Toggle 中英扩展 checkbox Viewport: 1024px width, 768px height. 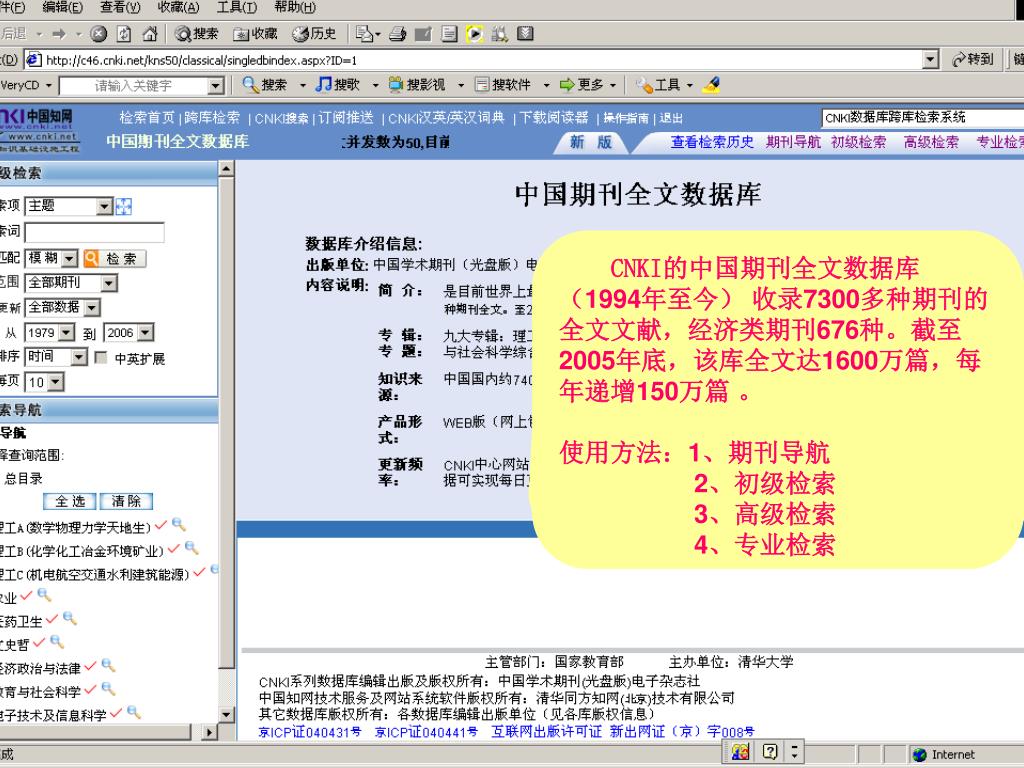[x=101, y=358]
